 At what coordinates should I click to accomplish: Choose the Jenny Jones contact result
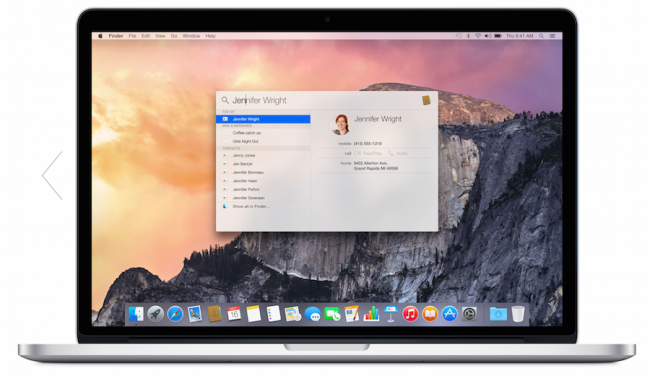(263, 155)
